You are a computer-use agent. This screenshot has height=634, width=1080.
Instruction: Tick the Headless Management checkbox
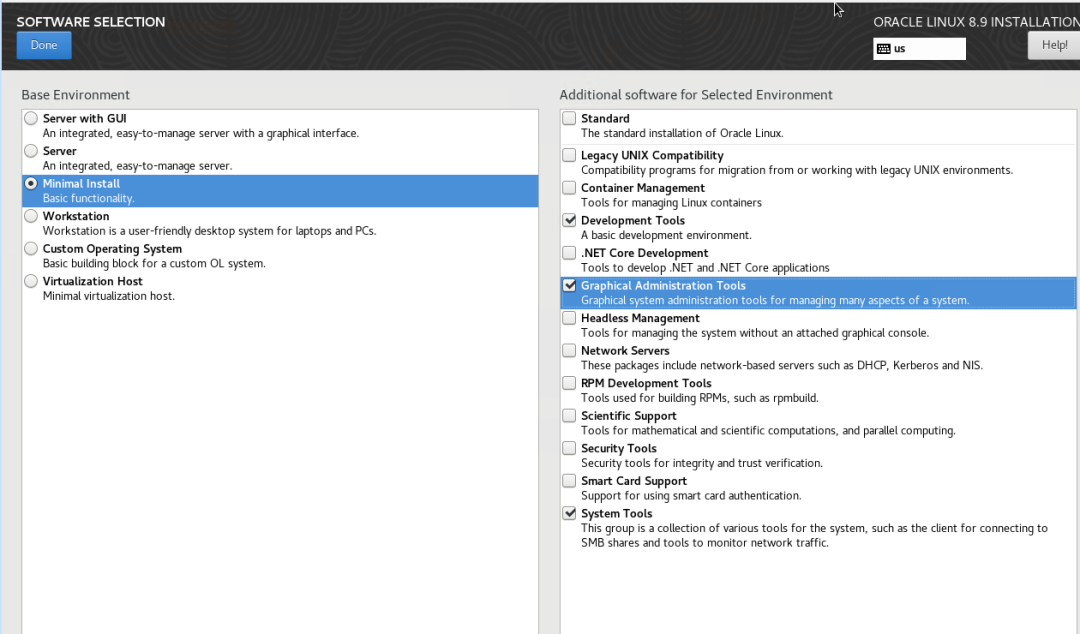pyautogui.click(x=569, y=318)
